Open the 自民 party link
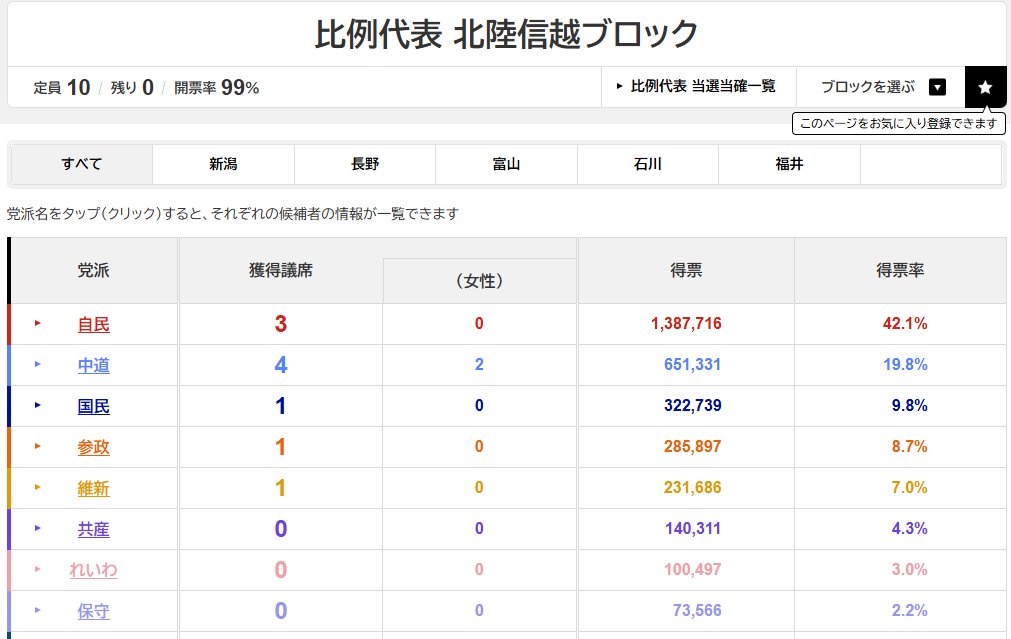Viewport: 1011px width, 639px height. point(93,324)
